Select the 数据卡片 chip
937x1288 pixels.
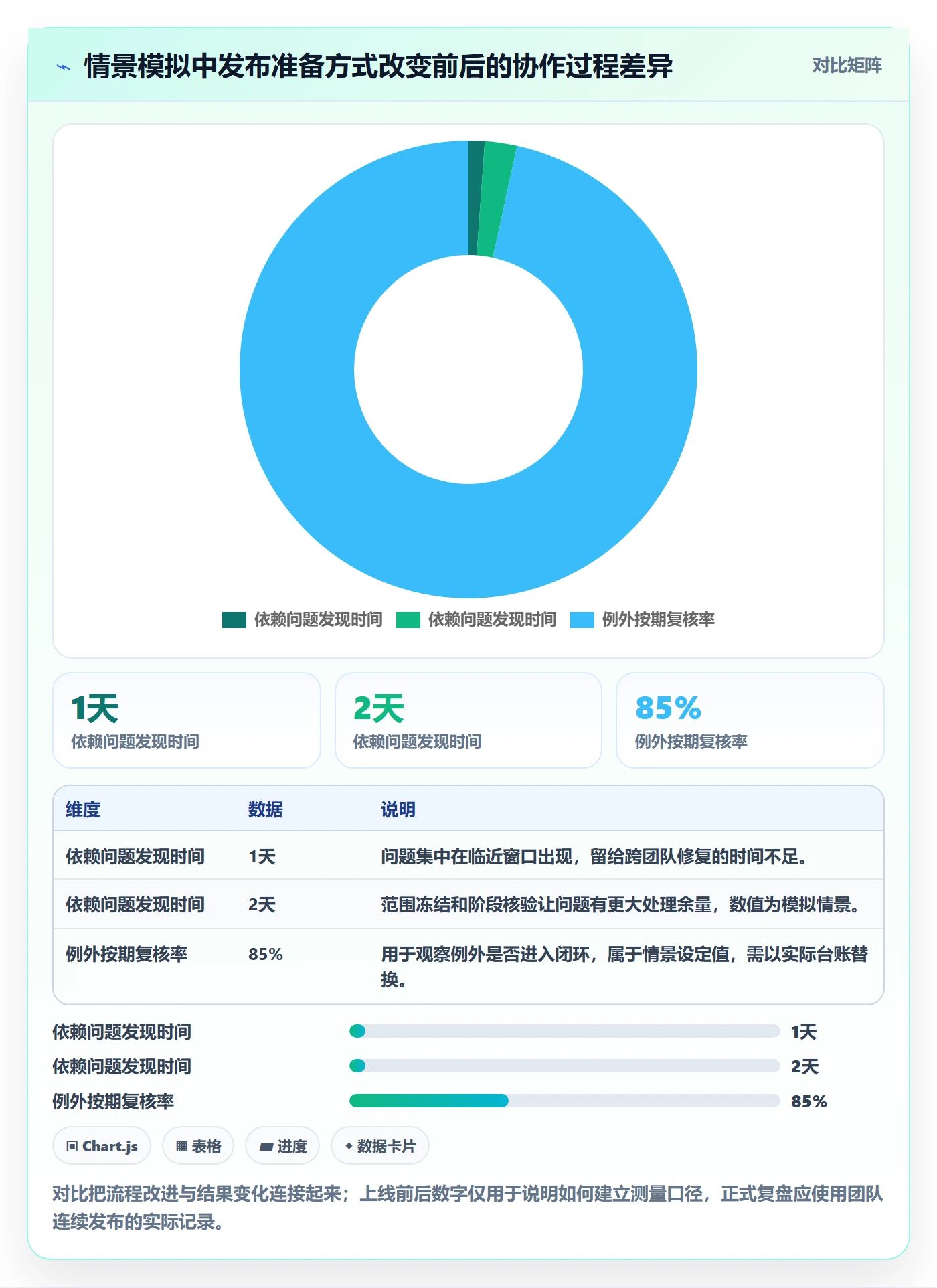[x=380, y=1146]
